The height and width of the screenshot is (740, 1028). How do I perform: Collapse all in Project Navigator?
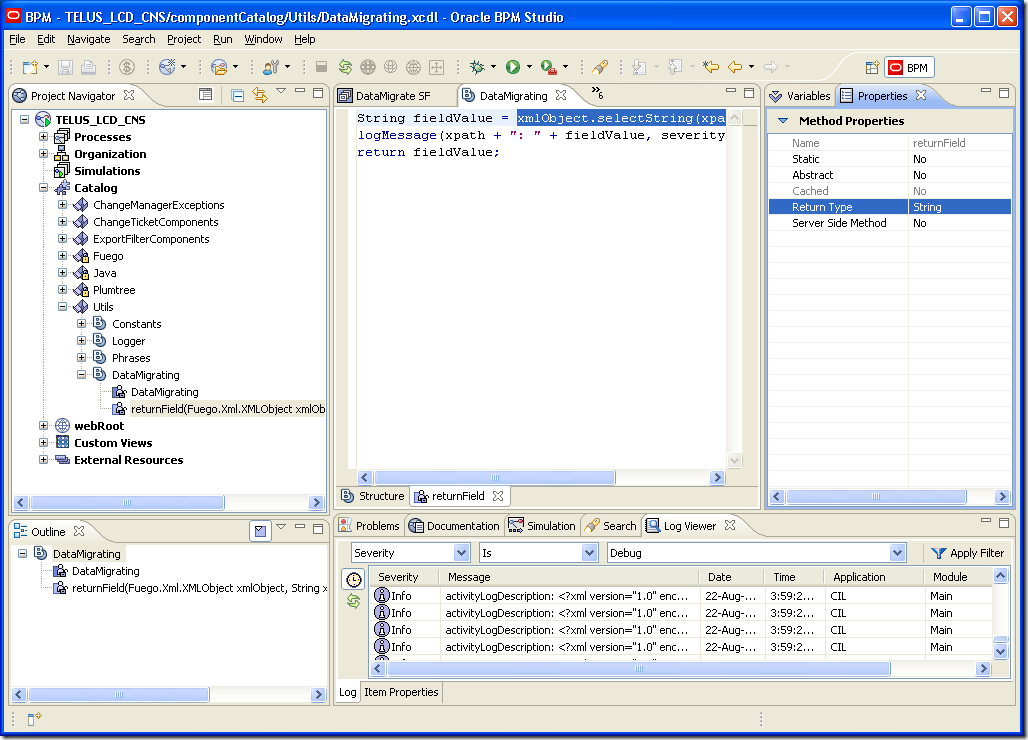tap(237, 96)
